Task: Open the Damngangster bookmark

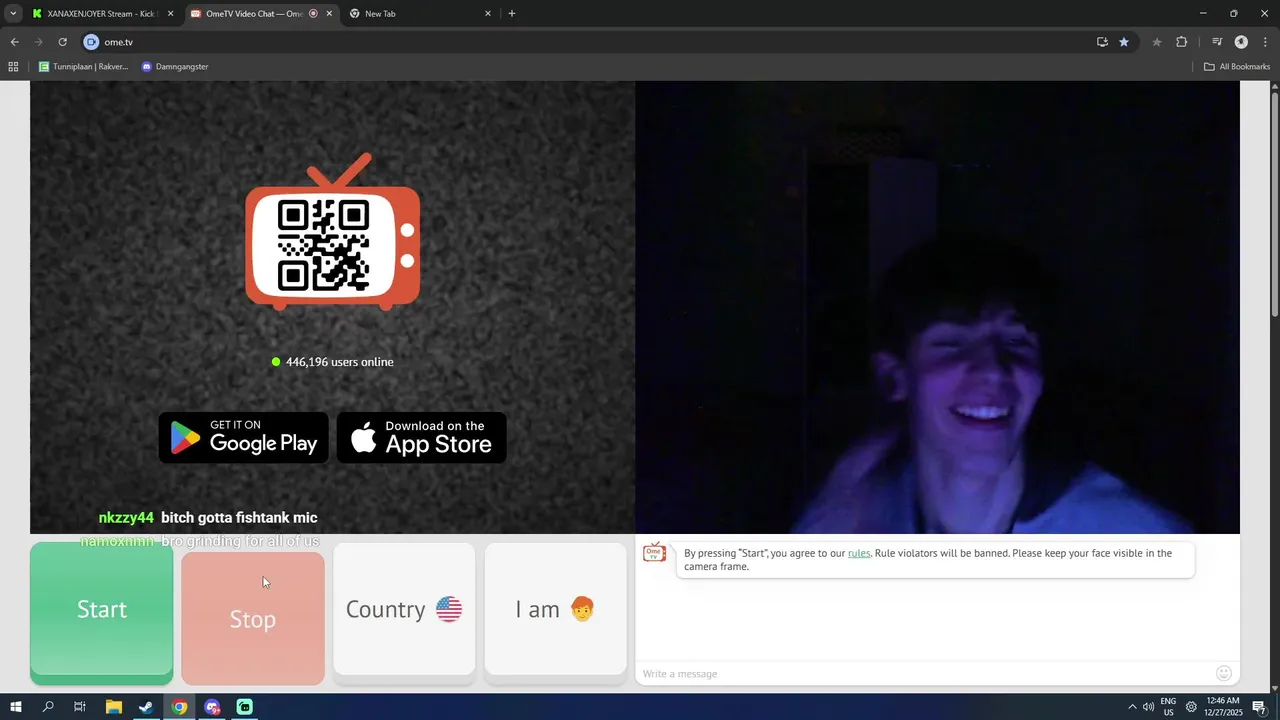Action: point(175,67)
